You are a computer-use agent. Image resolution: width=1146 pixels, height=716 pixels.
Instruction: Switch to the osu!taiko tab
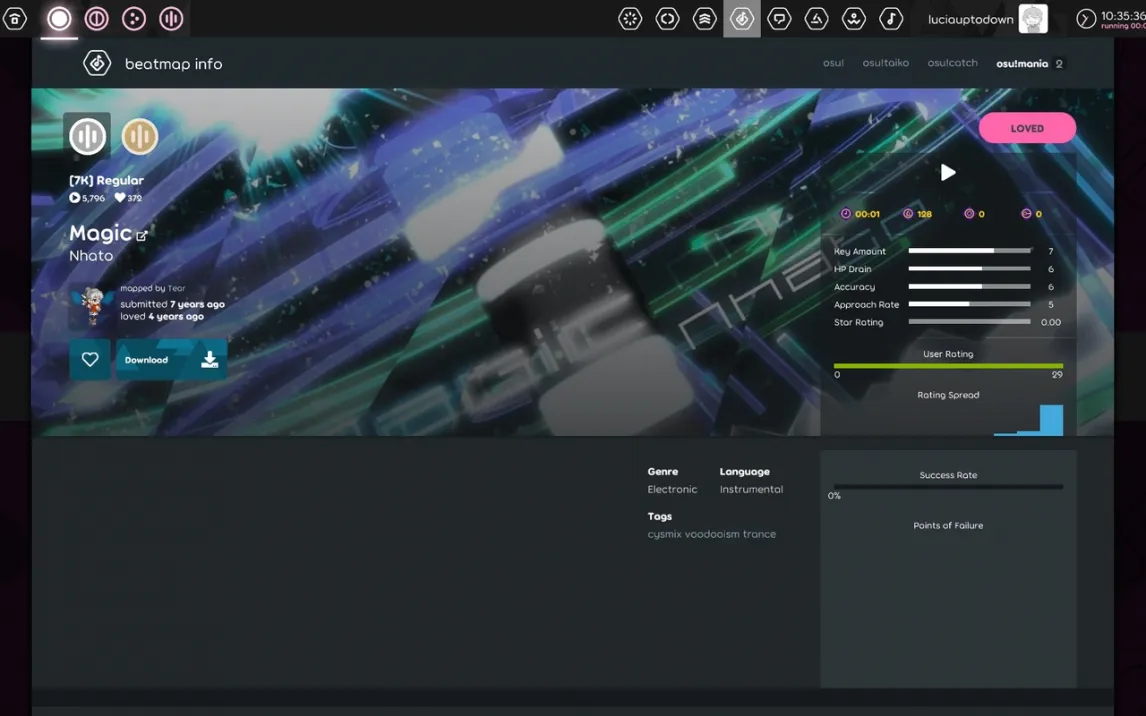pyautogui.click(x=885, y=63)
